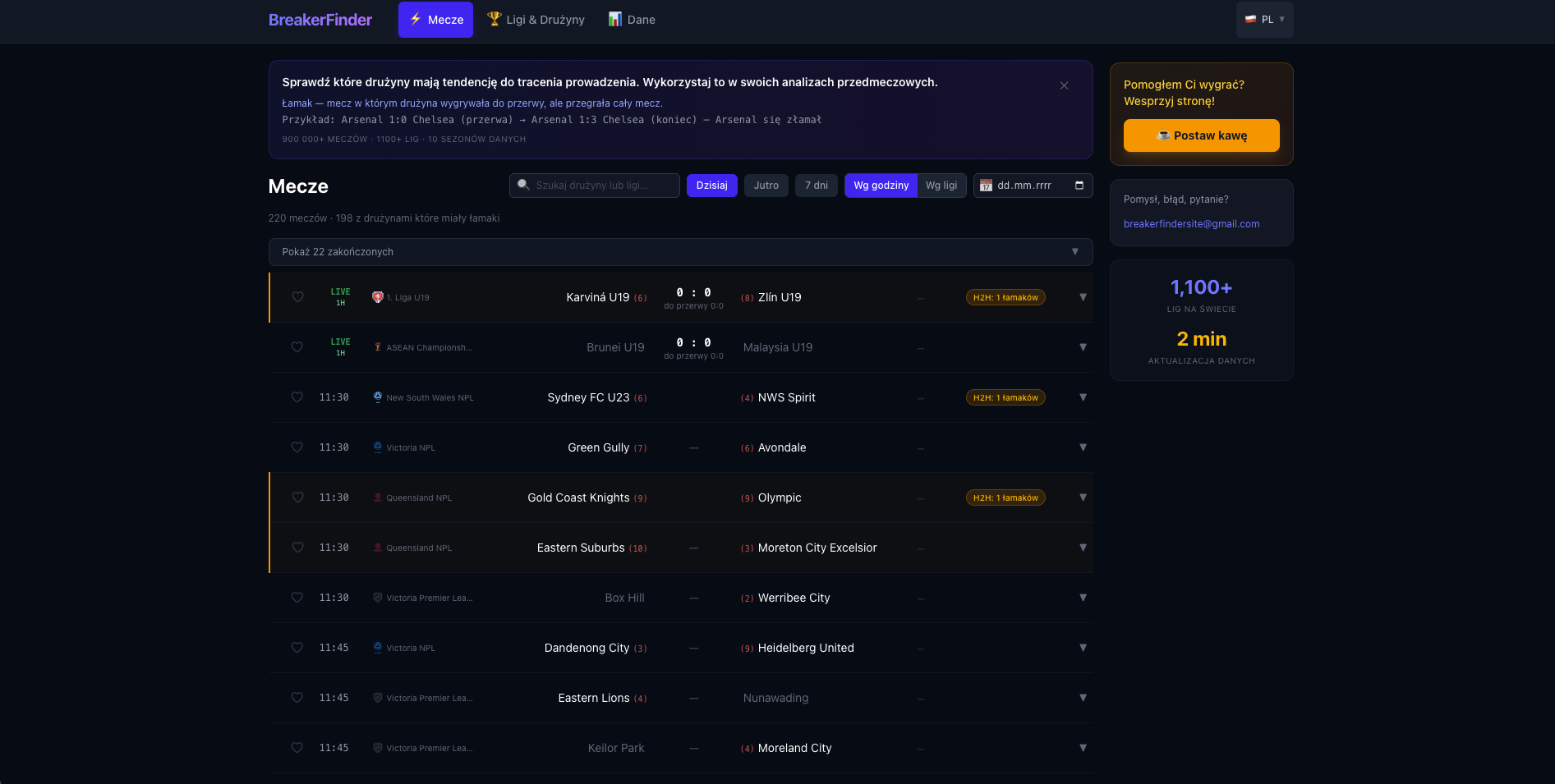Click the search magnifier icon
The height and width of the screenshot is (784, 1555).
click(523, 185)
